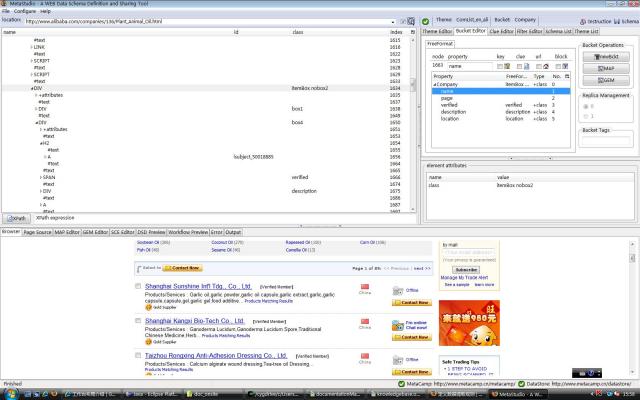Click the green checkmark status icon beside Theme
The width and height of the screenshot is (640, 400).
[425, 21]
